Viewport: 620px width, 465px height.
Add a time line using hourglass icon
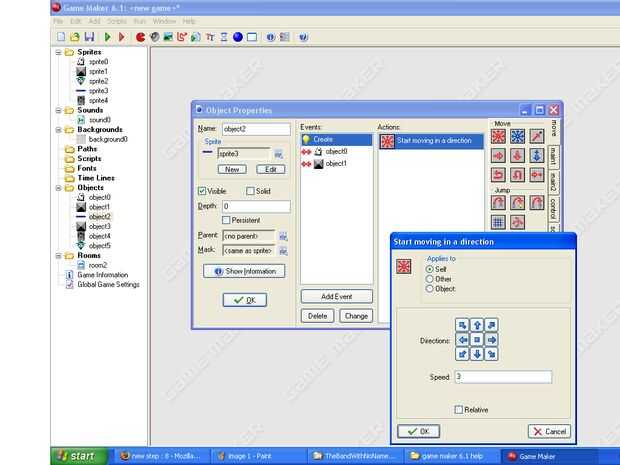click(x=224, y=37)
